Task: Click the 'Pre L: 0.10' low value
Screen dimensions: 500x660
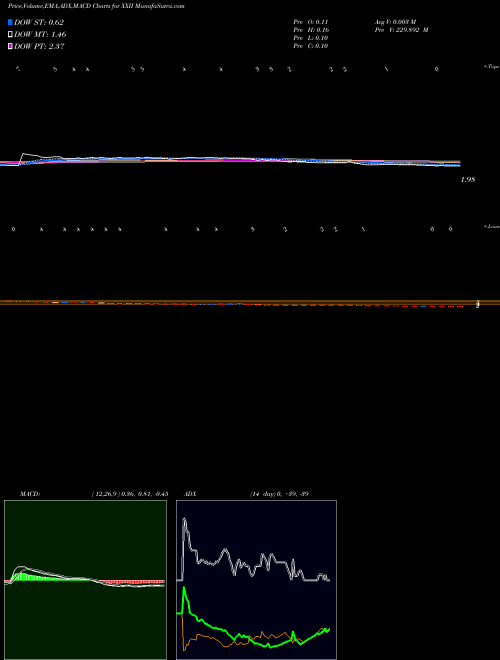Action: coord(311,38)
